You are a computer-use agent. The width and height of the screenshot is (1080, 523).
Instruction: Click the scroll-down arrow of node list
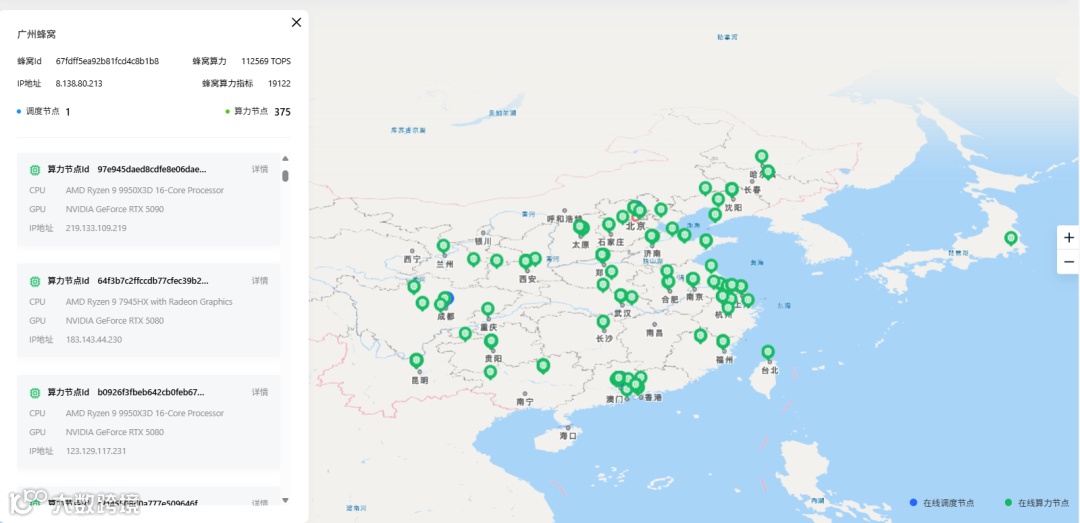285,500
